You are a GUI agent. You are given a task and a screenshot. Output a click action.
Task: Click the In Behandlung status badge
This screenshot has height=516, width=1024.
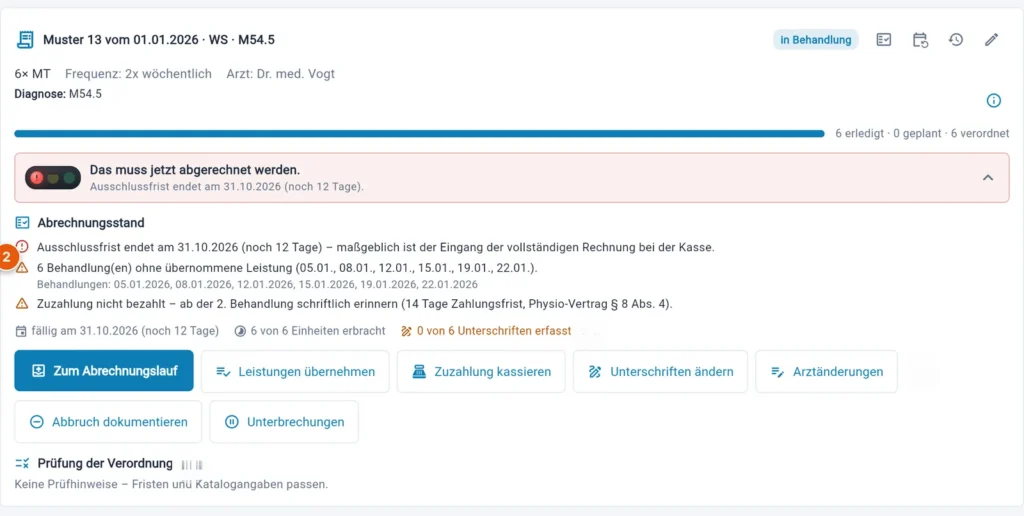click(x=816, y=40)
